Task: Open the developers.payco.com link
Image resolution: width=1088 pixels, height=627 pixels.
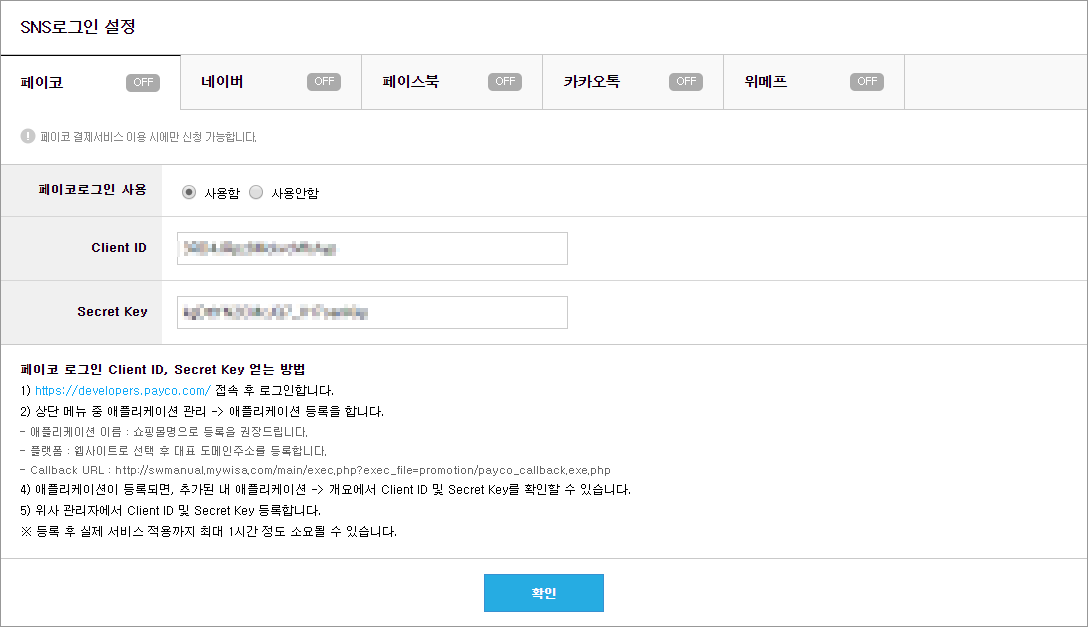Action: 122,391
